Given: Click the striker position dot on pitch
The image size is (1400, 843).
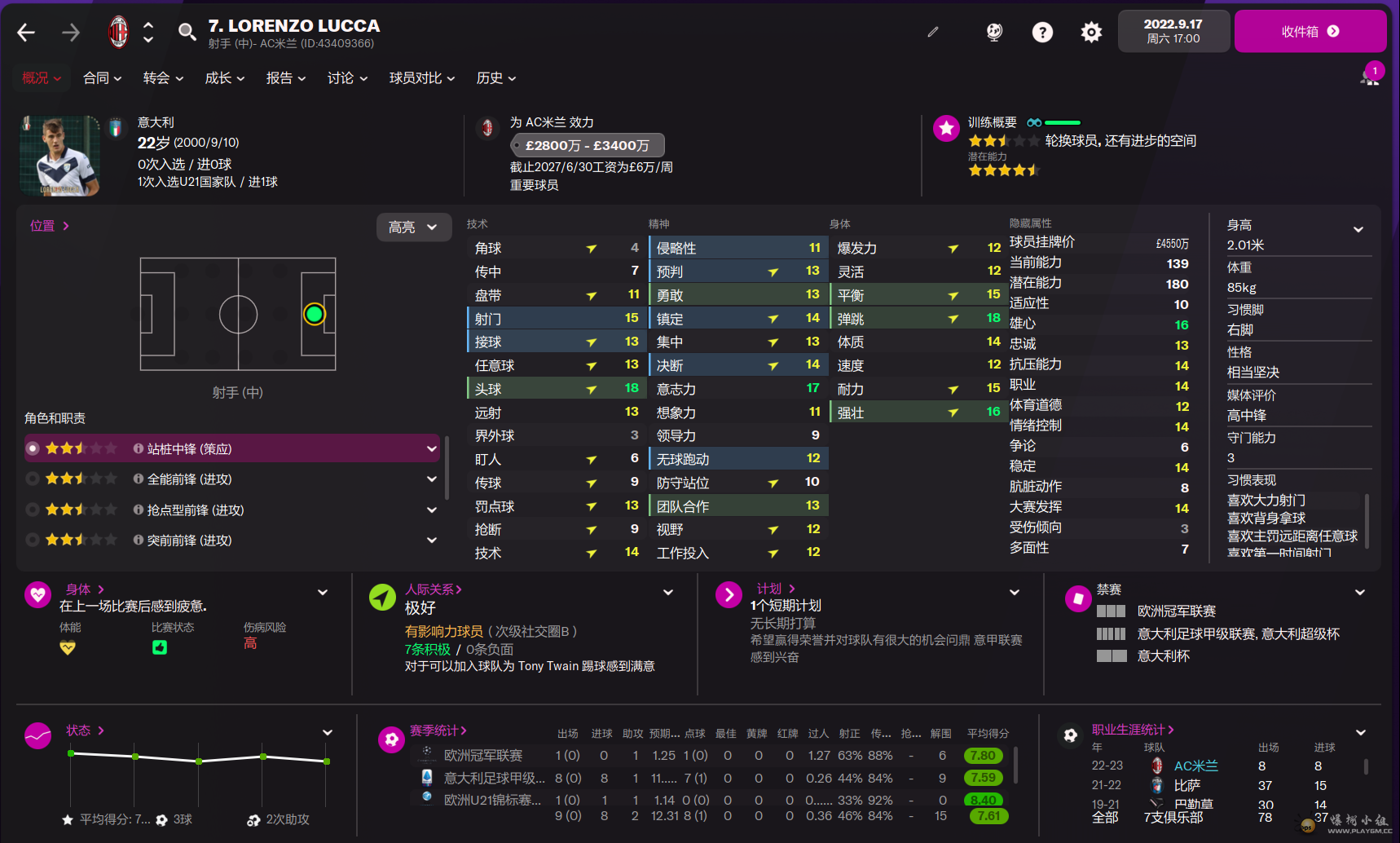Looking at the screenshot, I should pyautogui.click(x=315, y=314).
